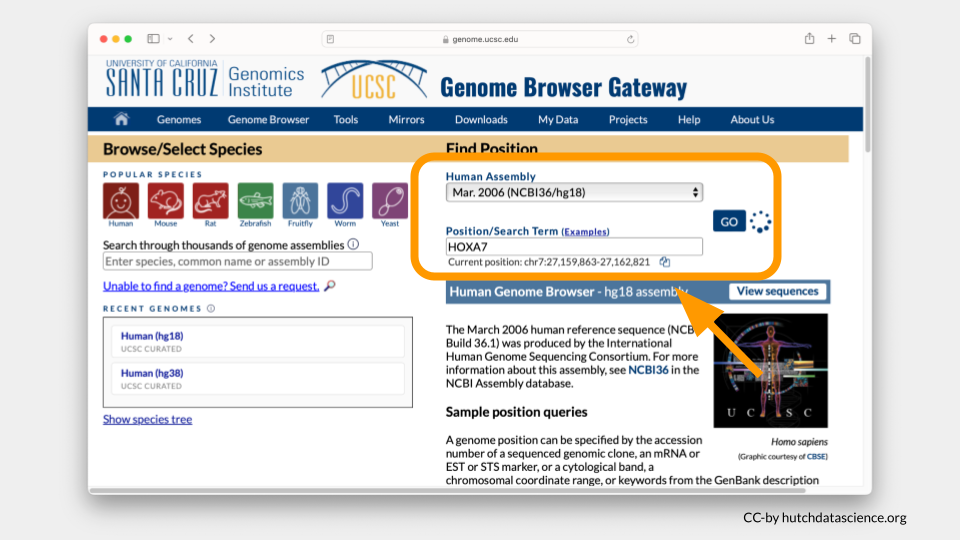
Task: Open the Tools menu
Action: pyautogui.click(x=346, y=119)
